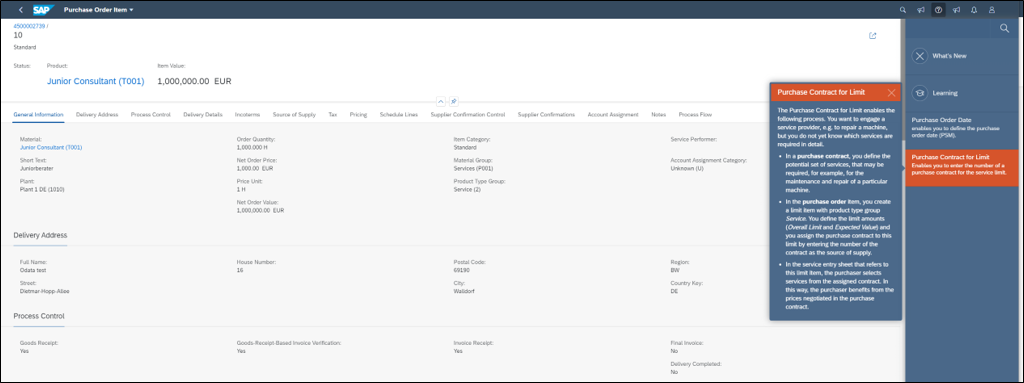Click the Unknown (U) account assignment category
This screenshot has width=1024, height=383.
click(x=687, y=169)
